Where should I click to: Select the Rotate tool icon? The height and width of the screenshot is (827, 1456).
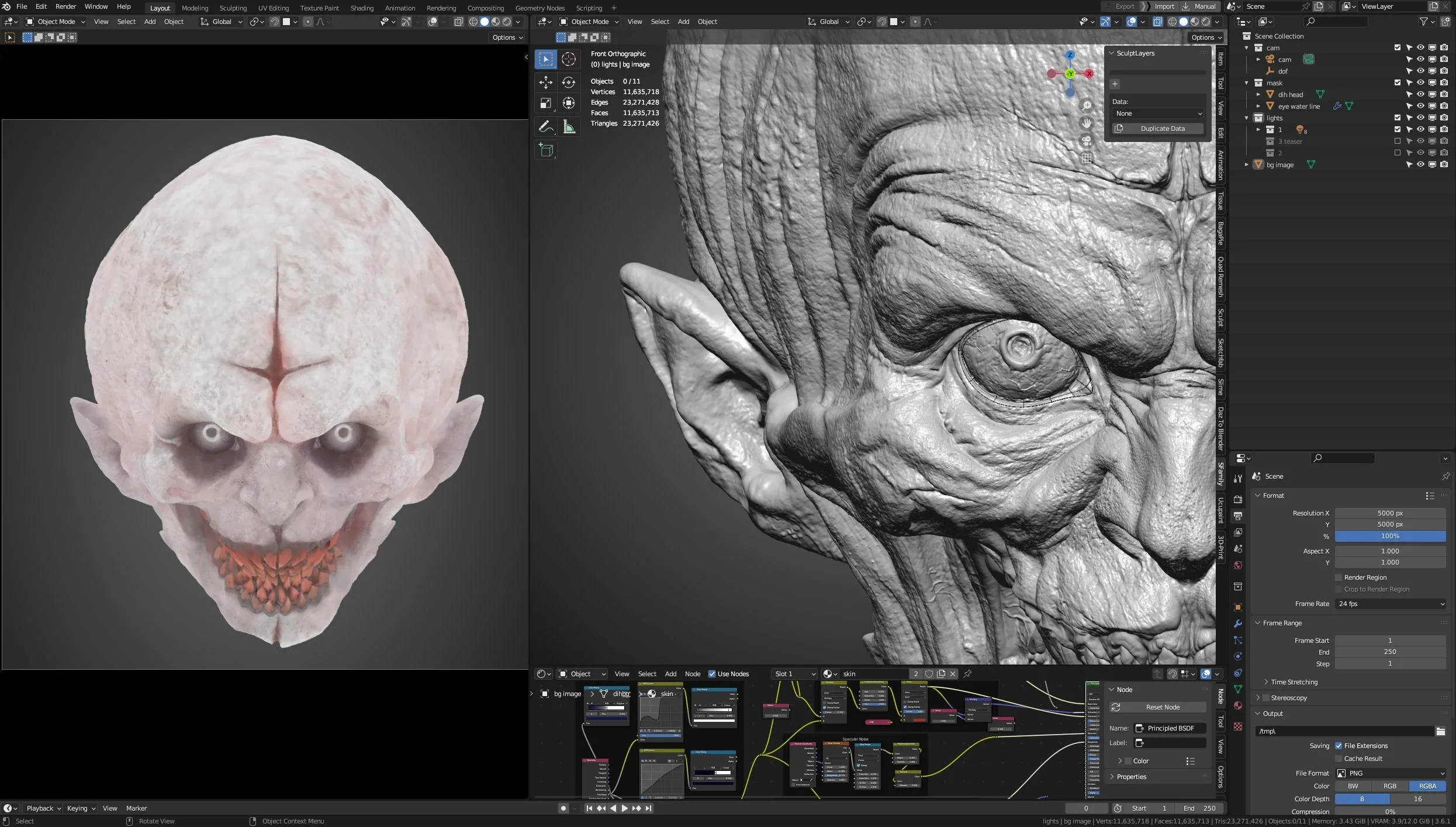click(x=568, y=82)
